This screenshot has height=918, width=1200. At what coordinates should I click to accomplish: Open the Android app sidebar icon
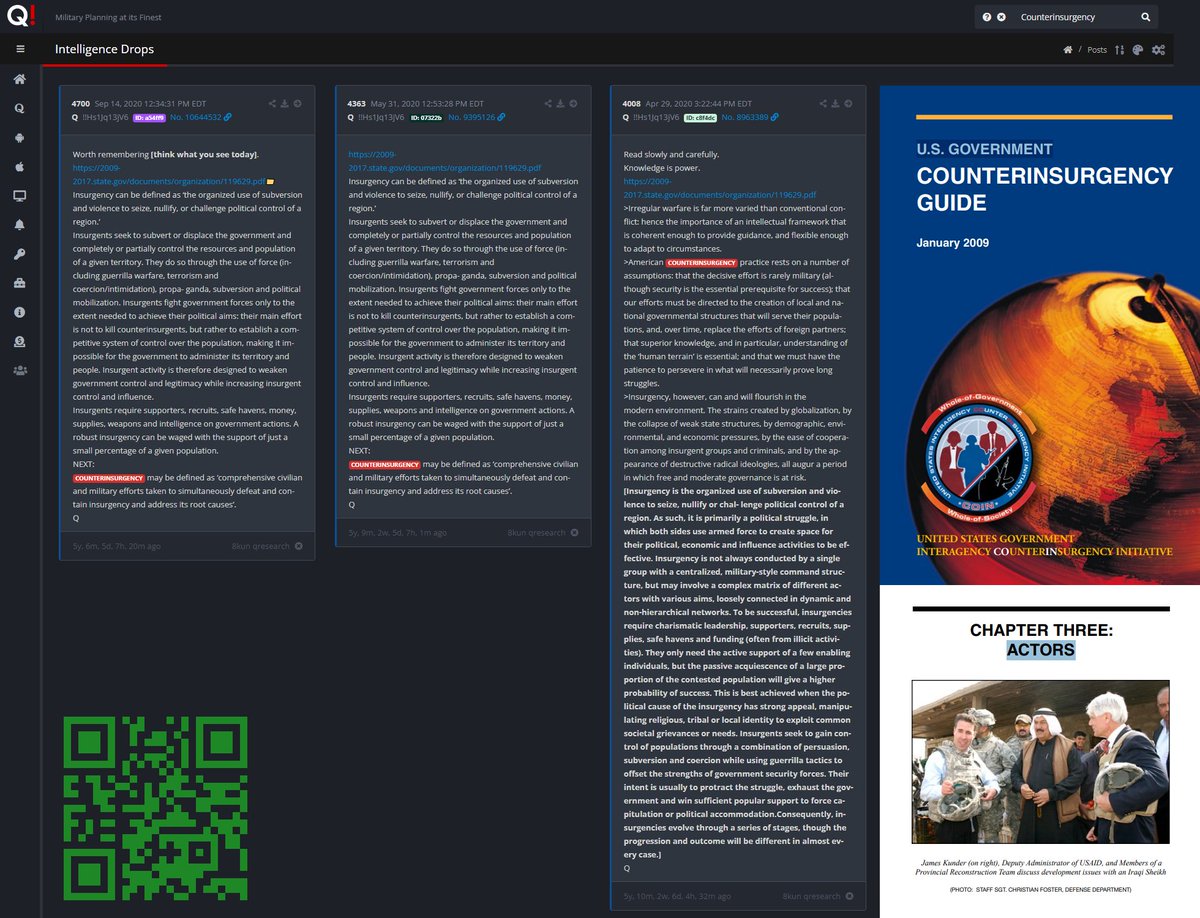tap(20, 138)
